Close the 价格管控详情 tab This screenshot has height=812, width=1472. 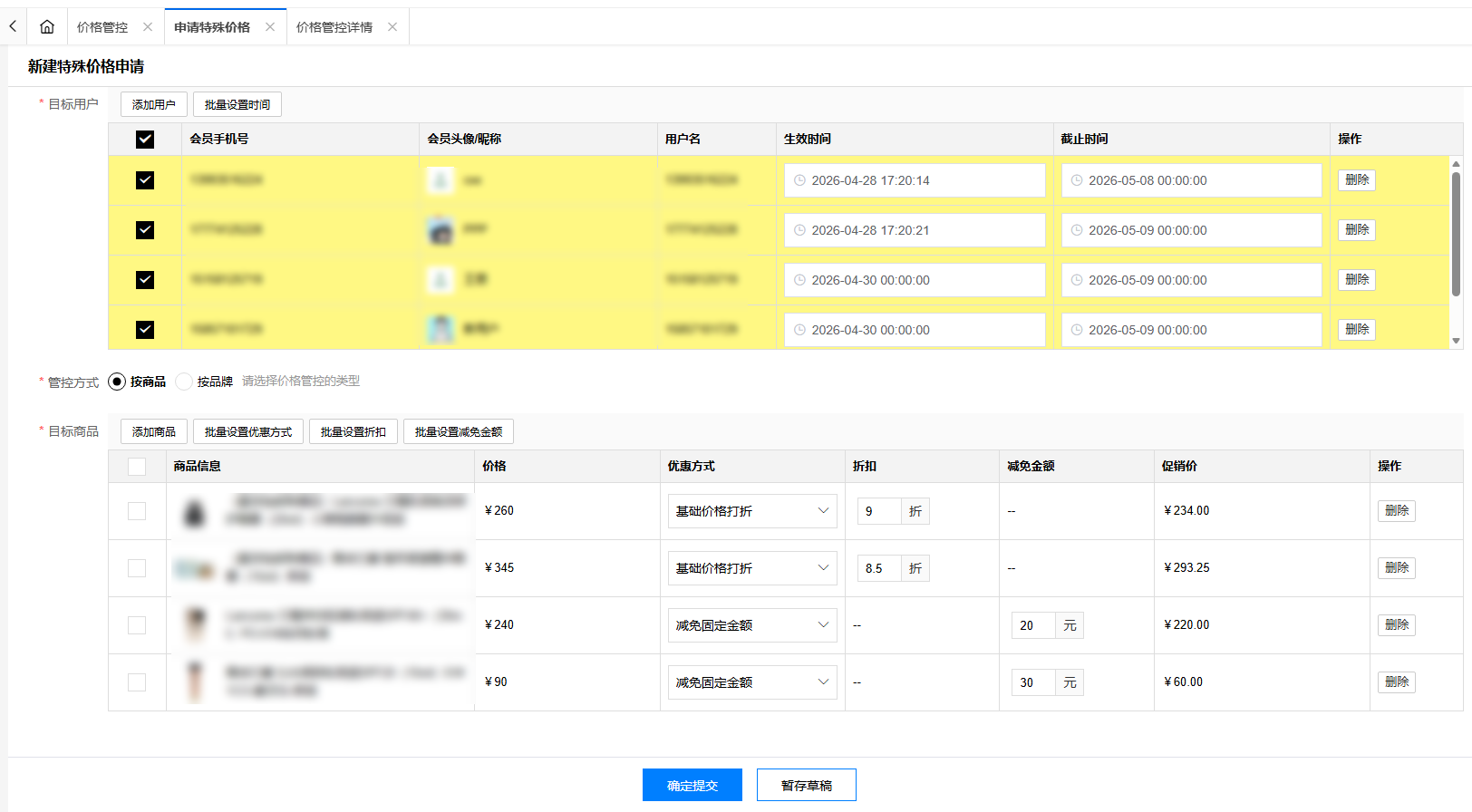point(392,27)
